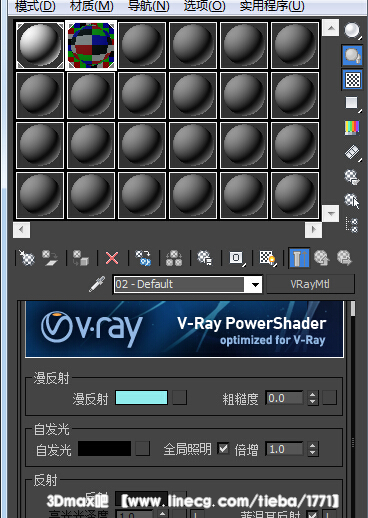Click Put Material to Scene icon
The width and height of the screenshot is (368, 518).
pyautogui.click(x=50, y=258)
